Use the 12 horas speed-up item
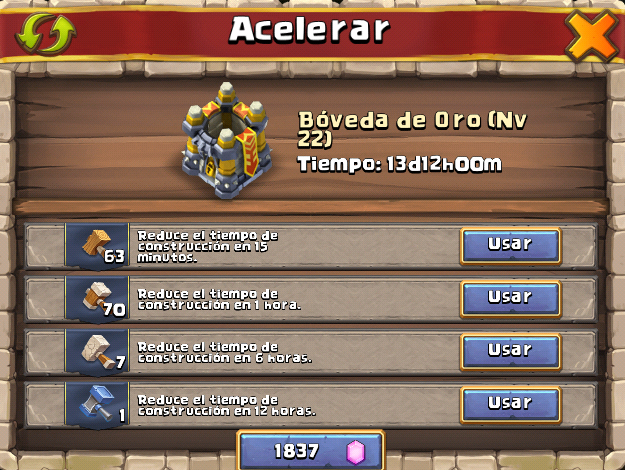The height and width of the screenshot is (470, 625). (x=511, y=405)
